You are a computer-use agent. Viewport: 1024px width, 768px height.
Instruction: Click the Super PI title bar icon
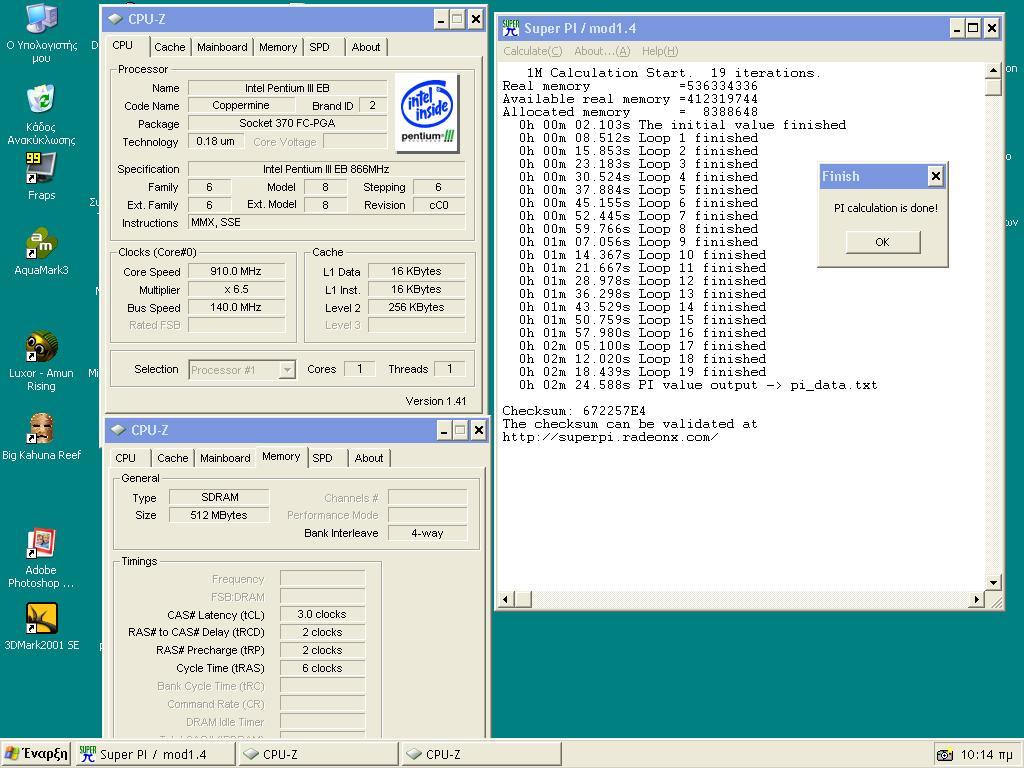511,28
